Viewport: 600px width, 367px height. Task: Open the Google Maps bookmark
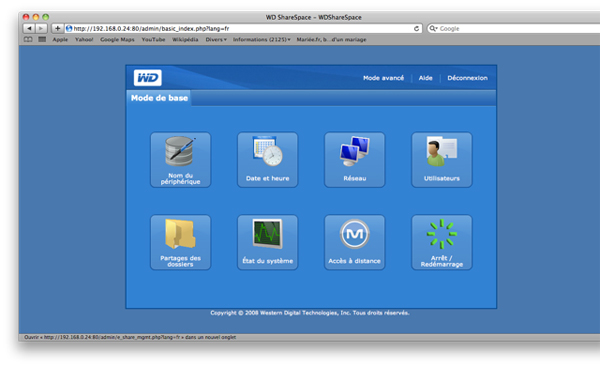117,39
